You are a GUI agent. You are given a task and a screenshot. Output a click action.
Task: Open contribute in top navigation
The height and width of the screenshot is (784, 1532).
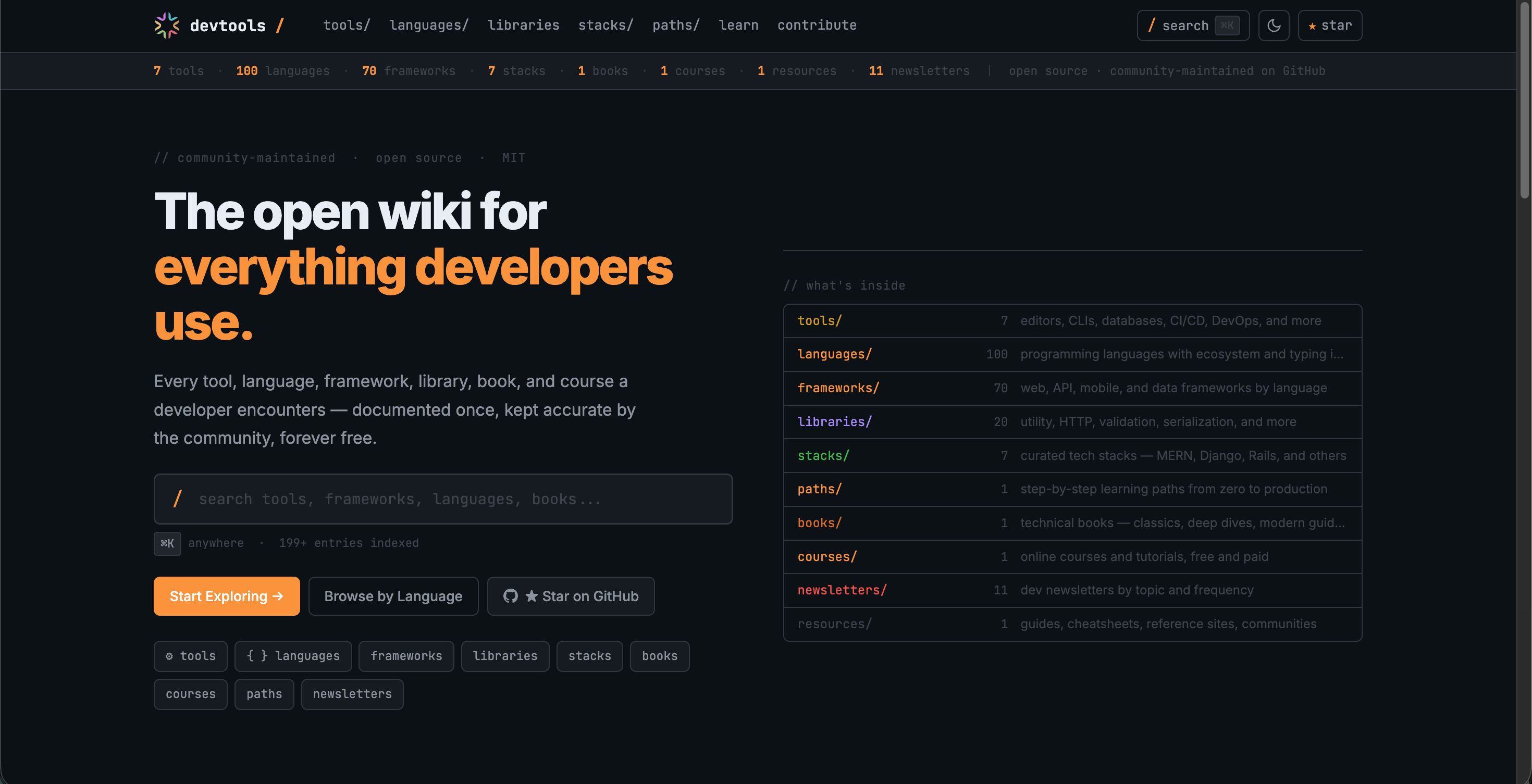(817, 25)
